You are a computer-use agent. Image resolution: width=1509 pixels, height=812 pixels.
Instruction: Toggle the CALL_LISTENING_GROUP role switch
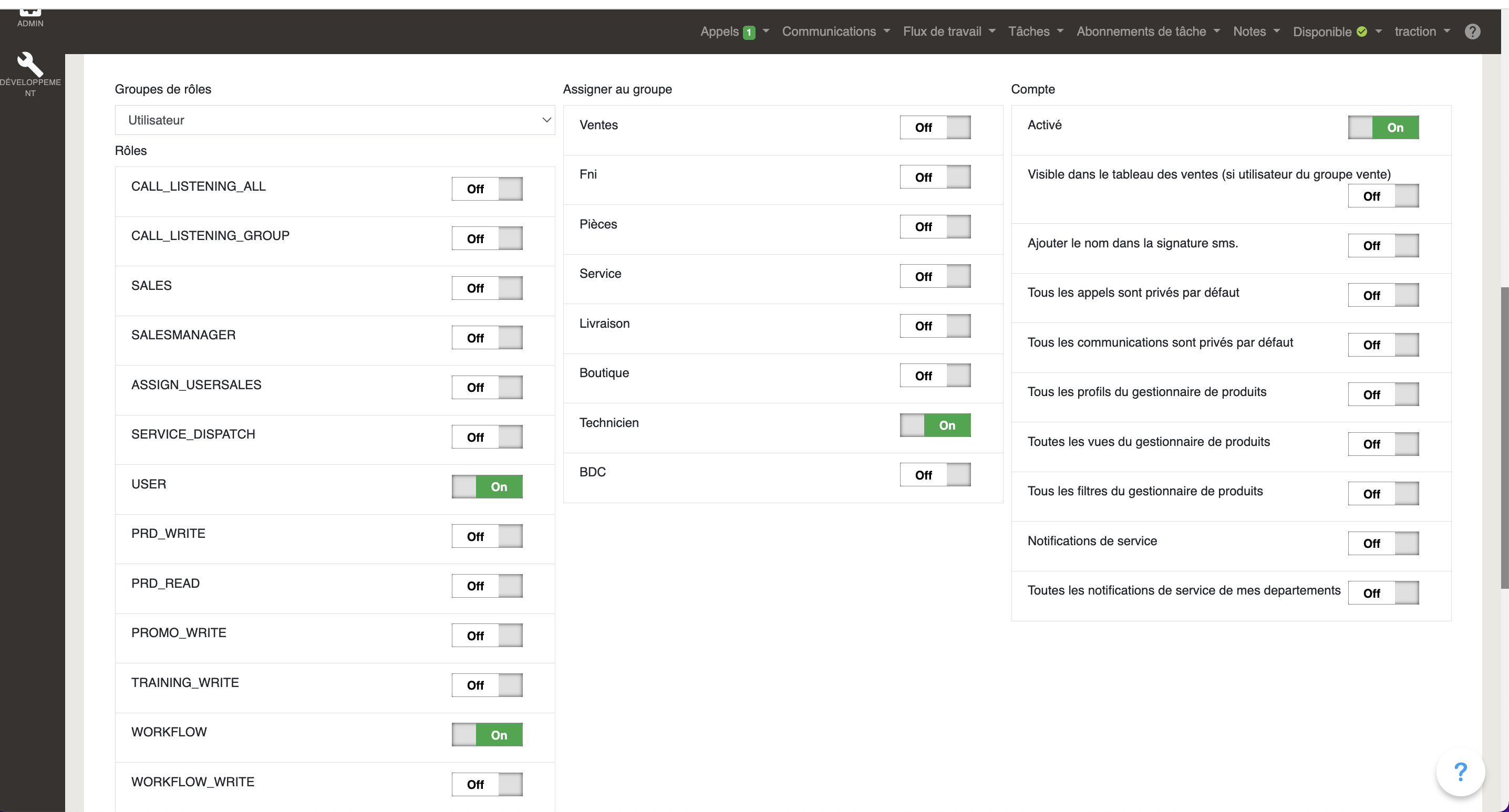487,238
